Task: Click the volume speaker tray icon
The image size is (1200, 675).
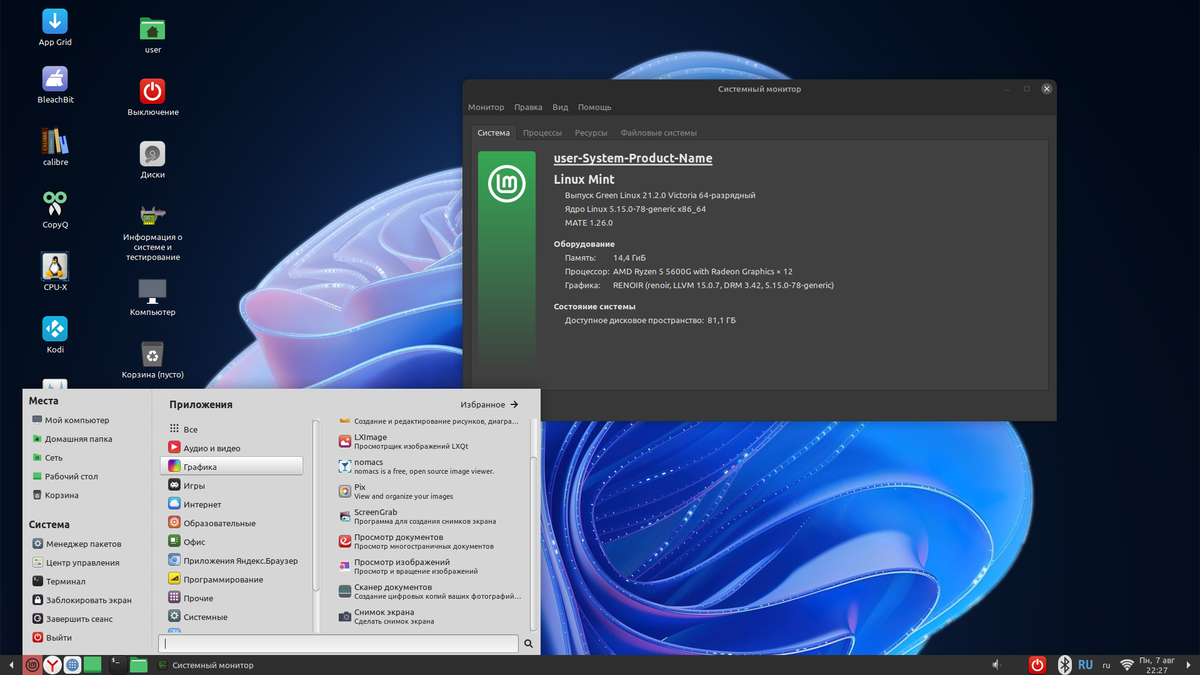Action: (x=997, y=664)
